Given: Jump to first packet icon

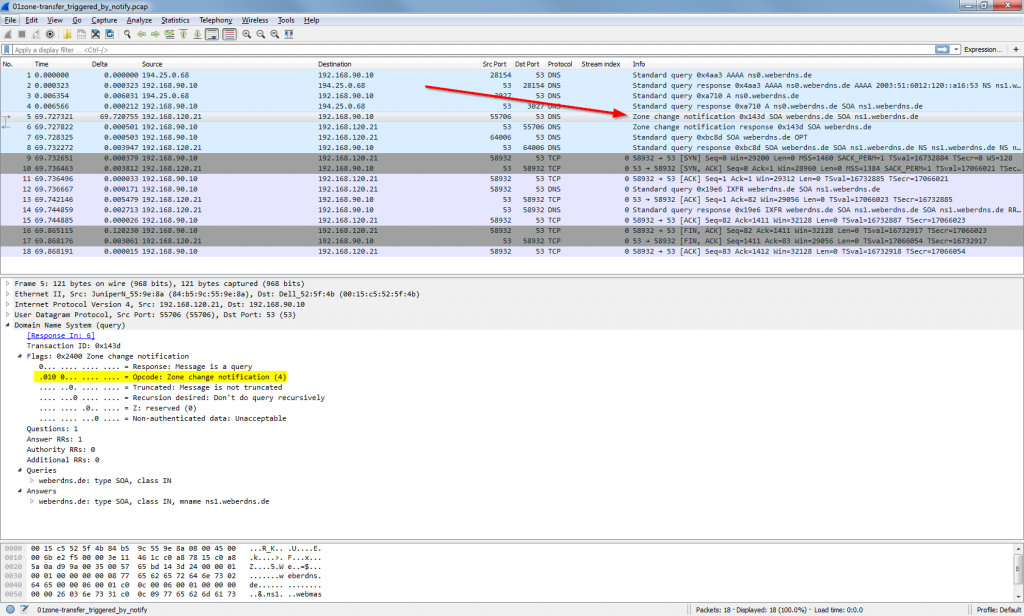Looking at the screenshot, I should tap(184, 34).
